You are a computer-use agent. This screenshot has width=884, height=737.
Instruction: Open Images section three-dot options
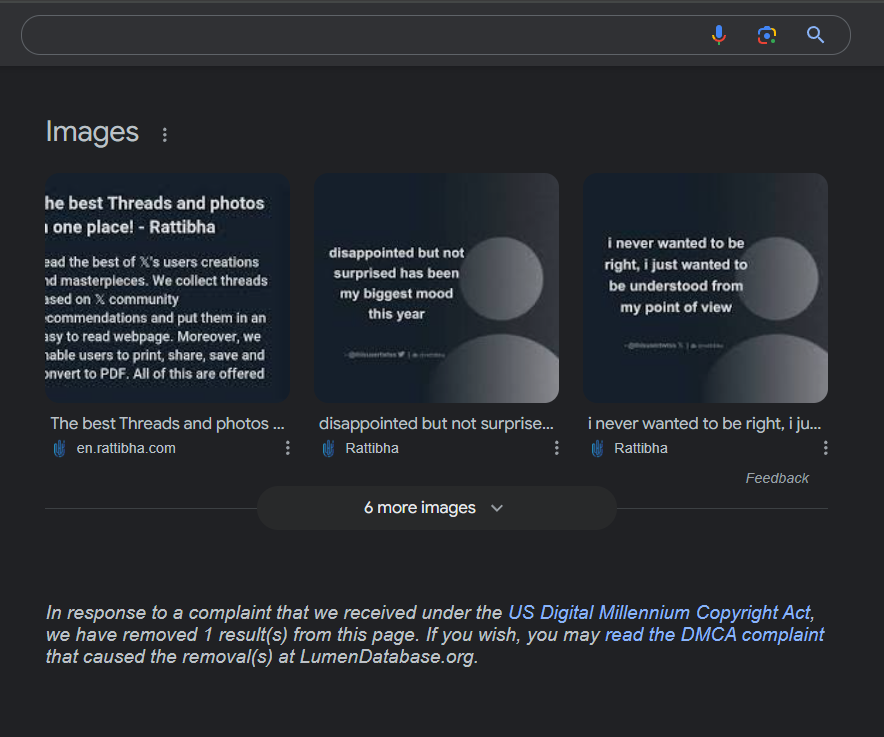(x=165, y=134)
